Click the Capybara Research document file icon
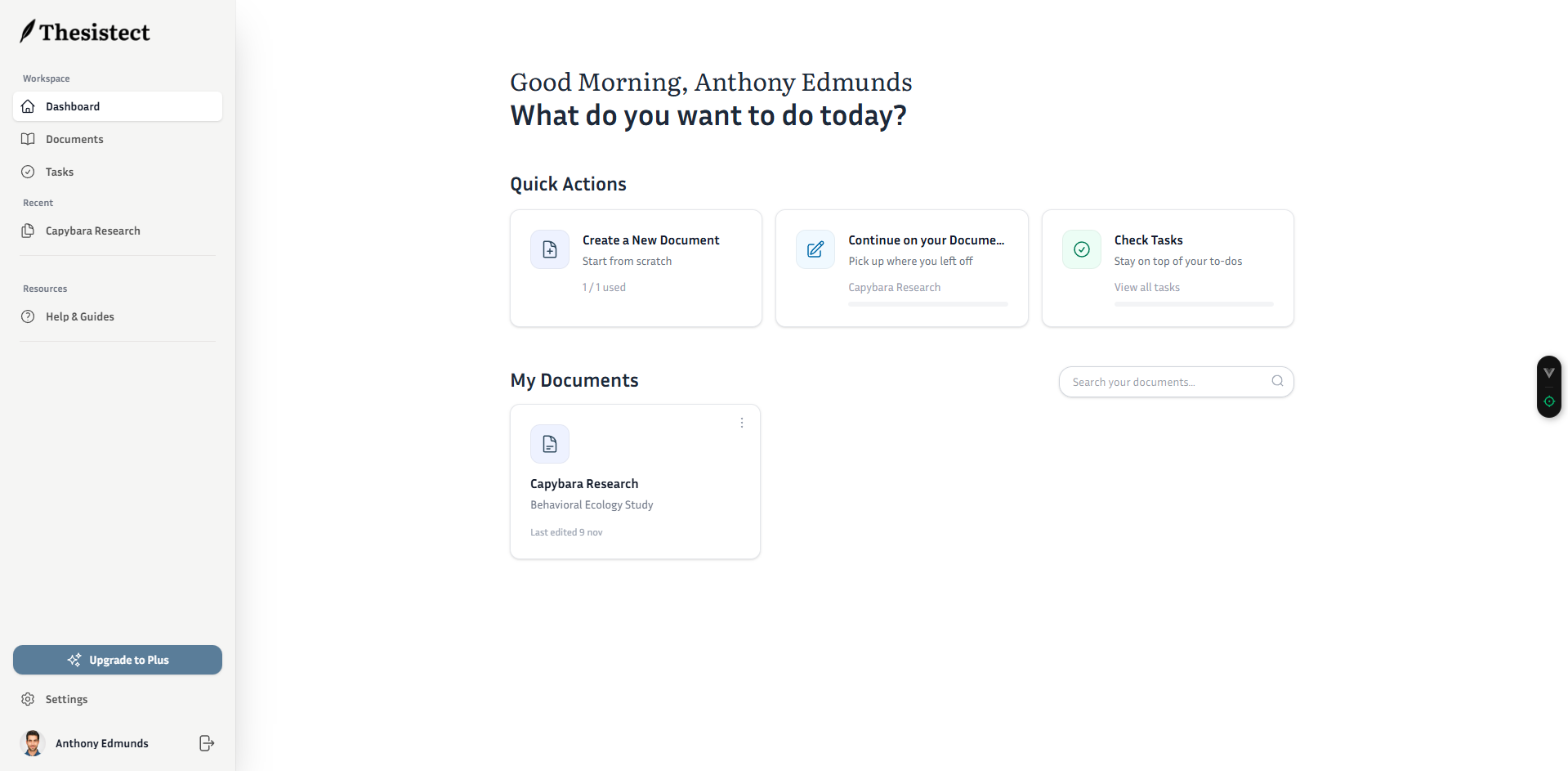 coord(550,444)
